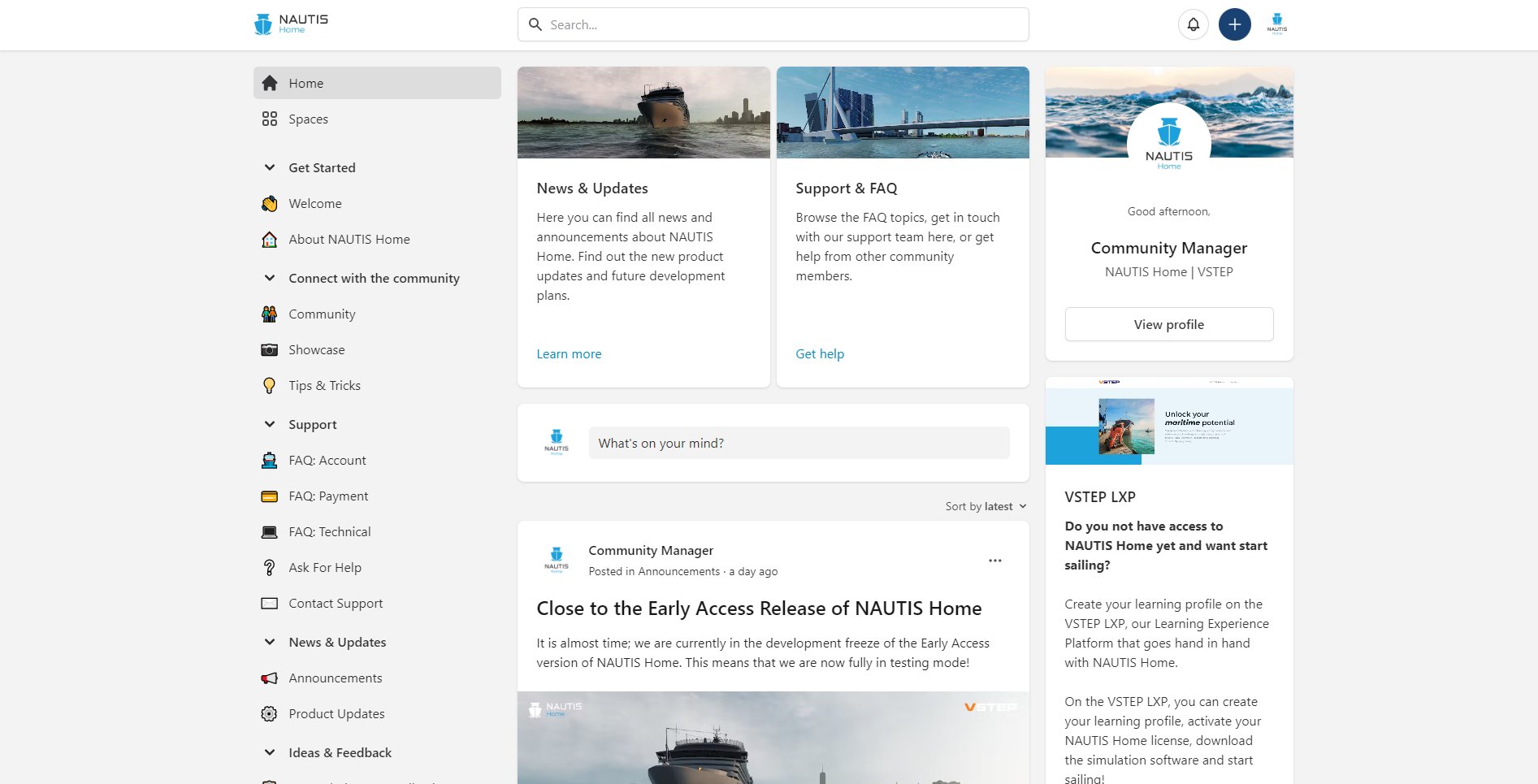Click the Community Manager name in profile card

(x=1169, y=248)
